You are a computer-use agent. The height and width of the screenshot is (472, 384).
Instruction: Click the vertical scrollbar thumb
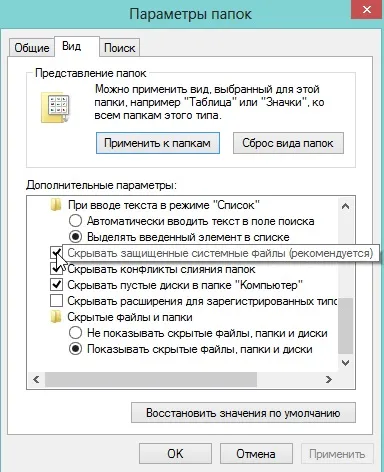[x=345, y=326]
